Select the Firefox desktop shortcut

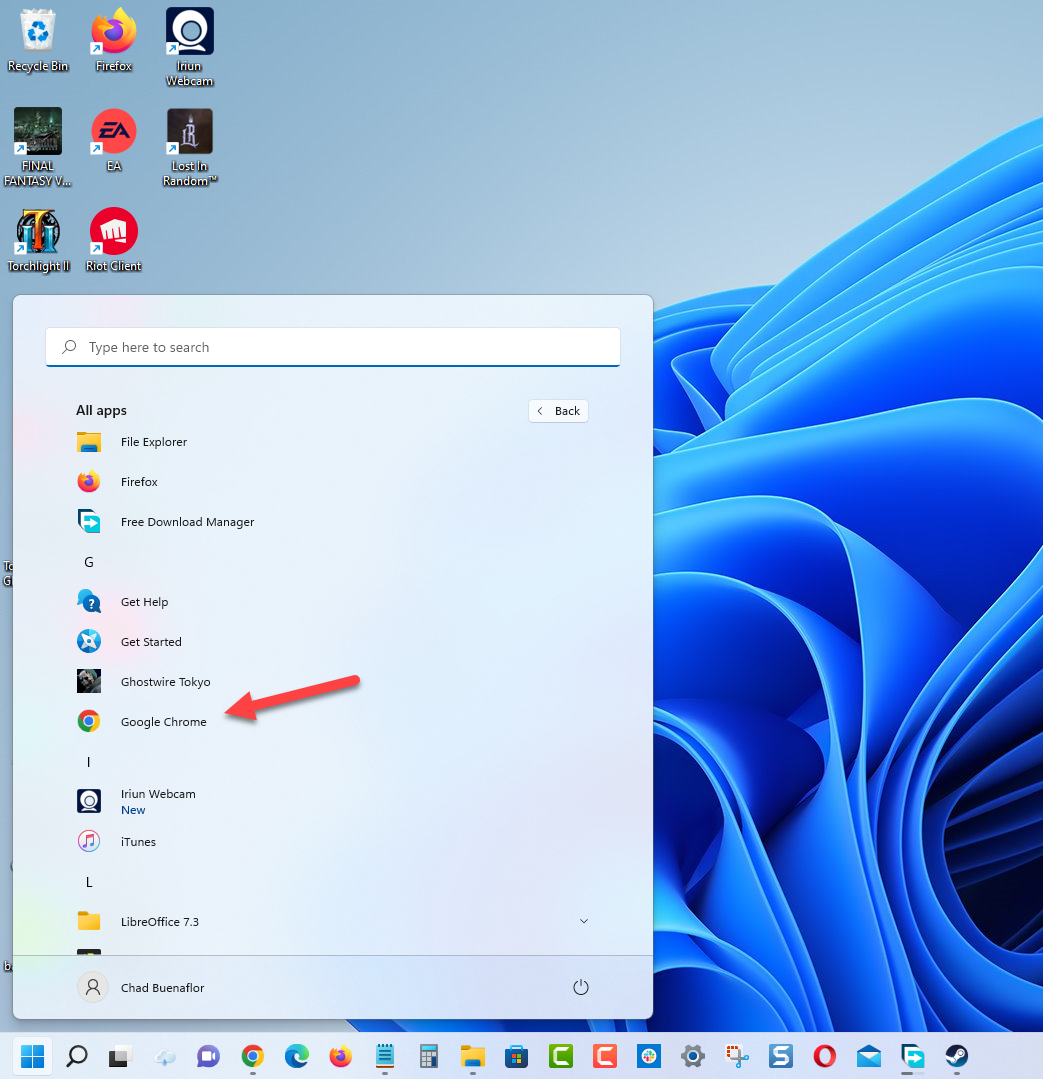(114, 41)
